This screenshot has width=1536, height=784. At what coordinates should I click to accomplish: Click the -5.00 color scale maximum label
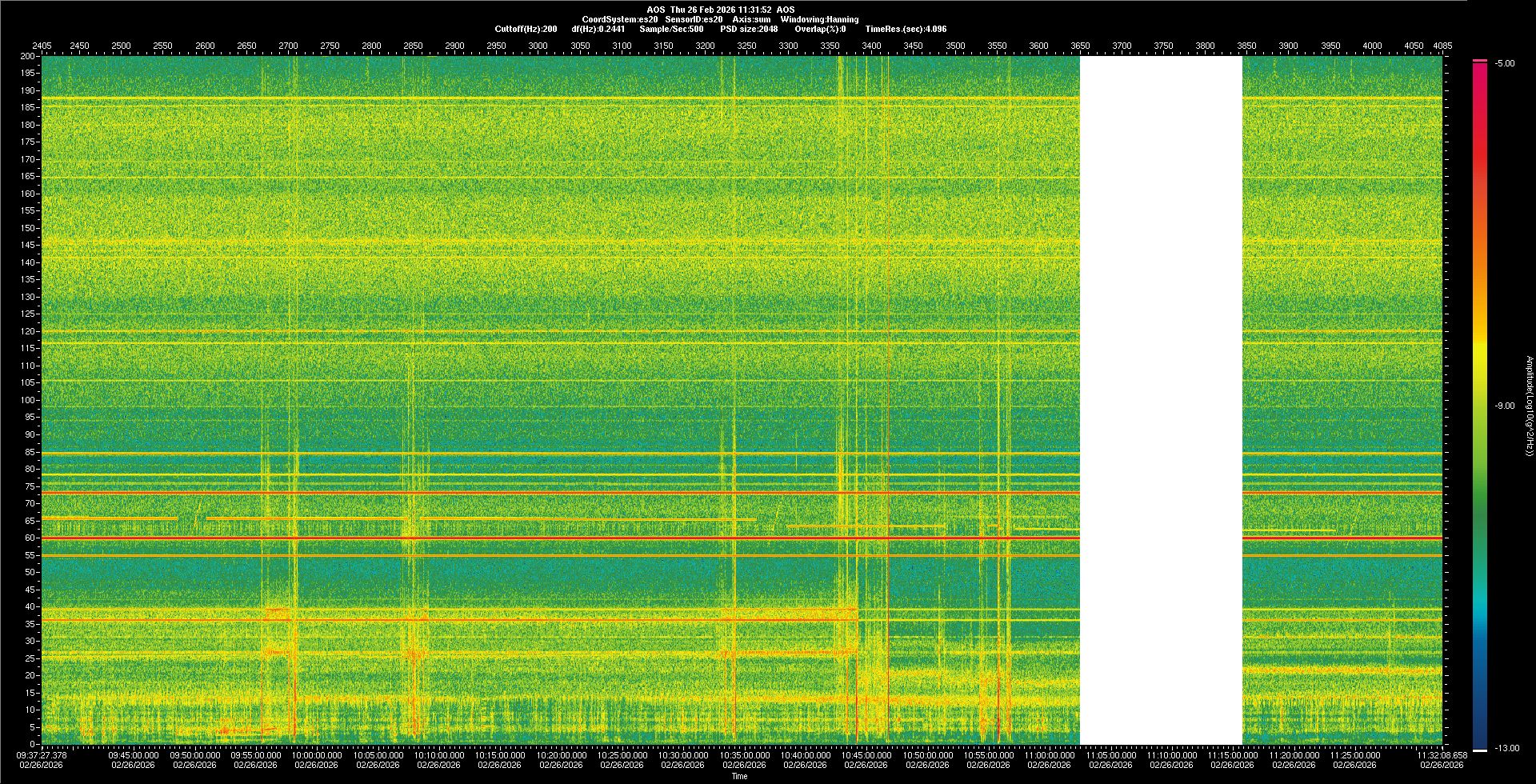(x=1505, y=63)
